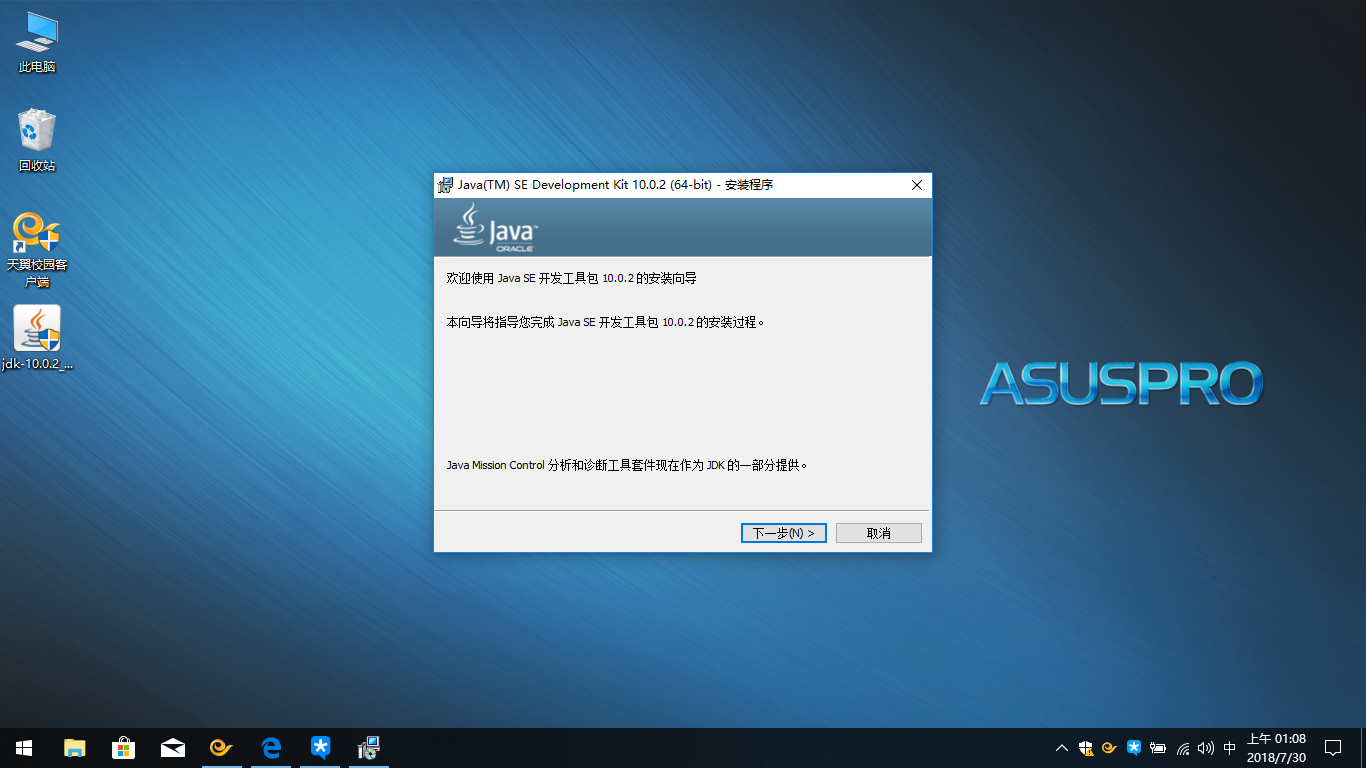Image resolution: width=1366 pixels, height=768 pixels.
Task: Click the 本向导将指导您完成 description line
Action: click(606, 322)
